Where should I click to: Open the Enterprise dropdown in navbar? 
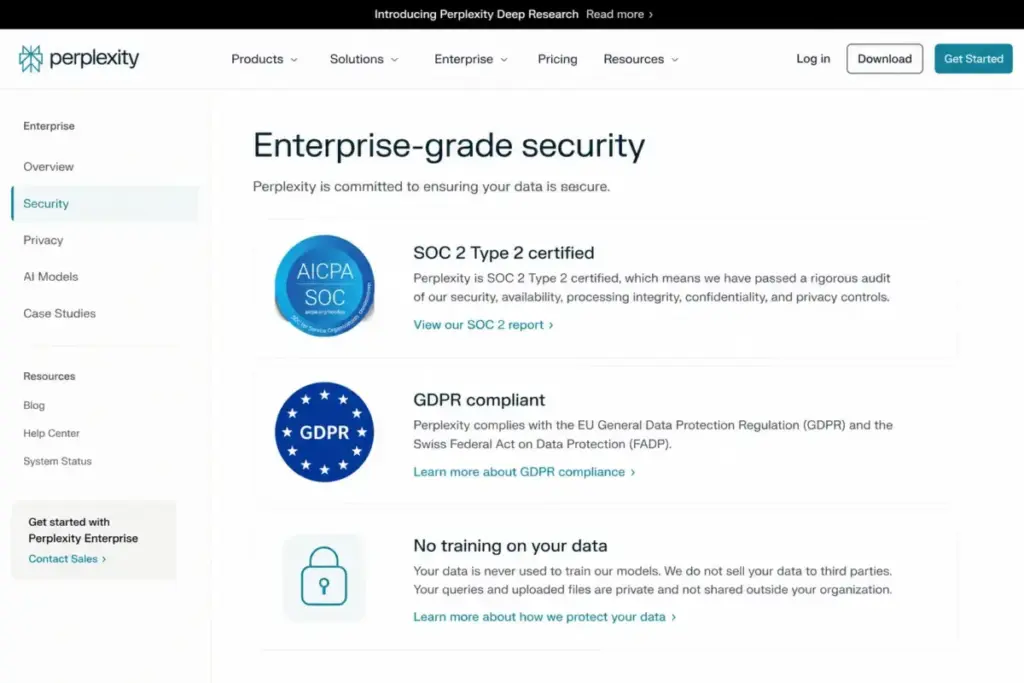tap(471, 59)
